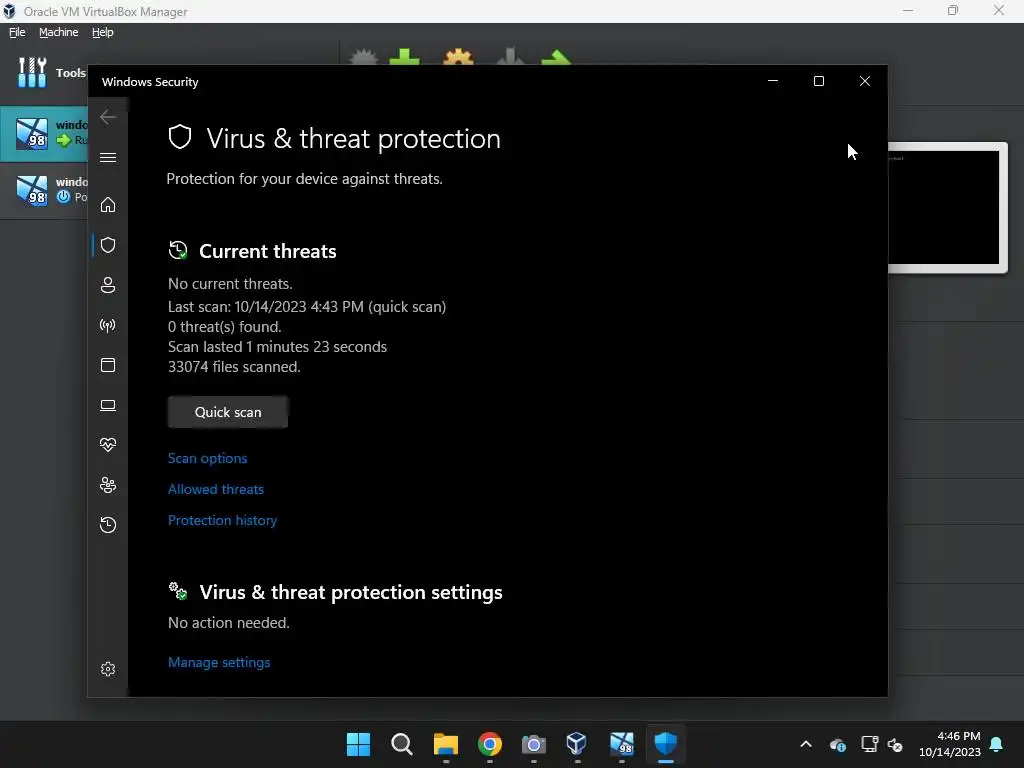Viewport: 1024px width, 768px height.
Task: Click the Quick scan button
Action: click(228, 412)
